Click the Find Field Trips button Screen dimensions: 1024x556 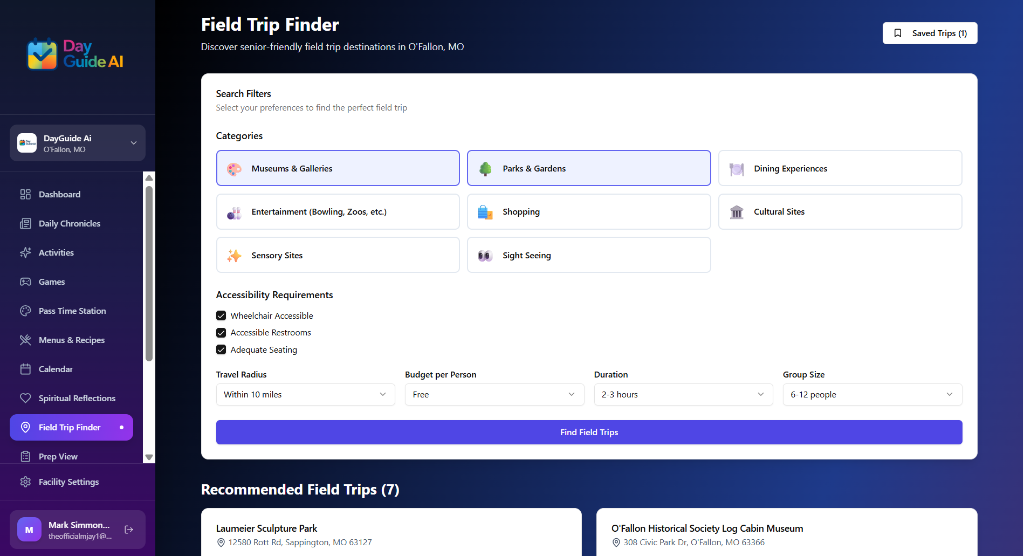coord(589,433)
